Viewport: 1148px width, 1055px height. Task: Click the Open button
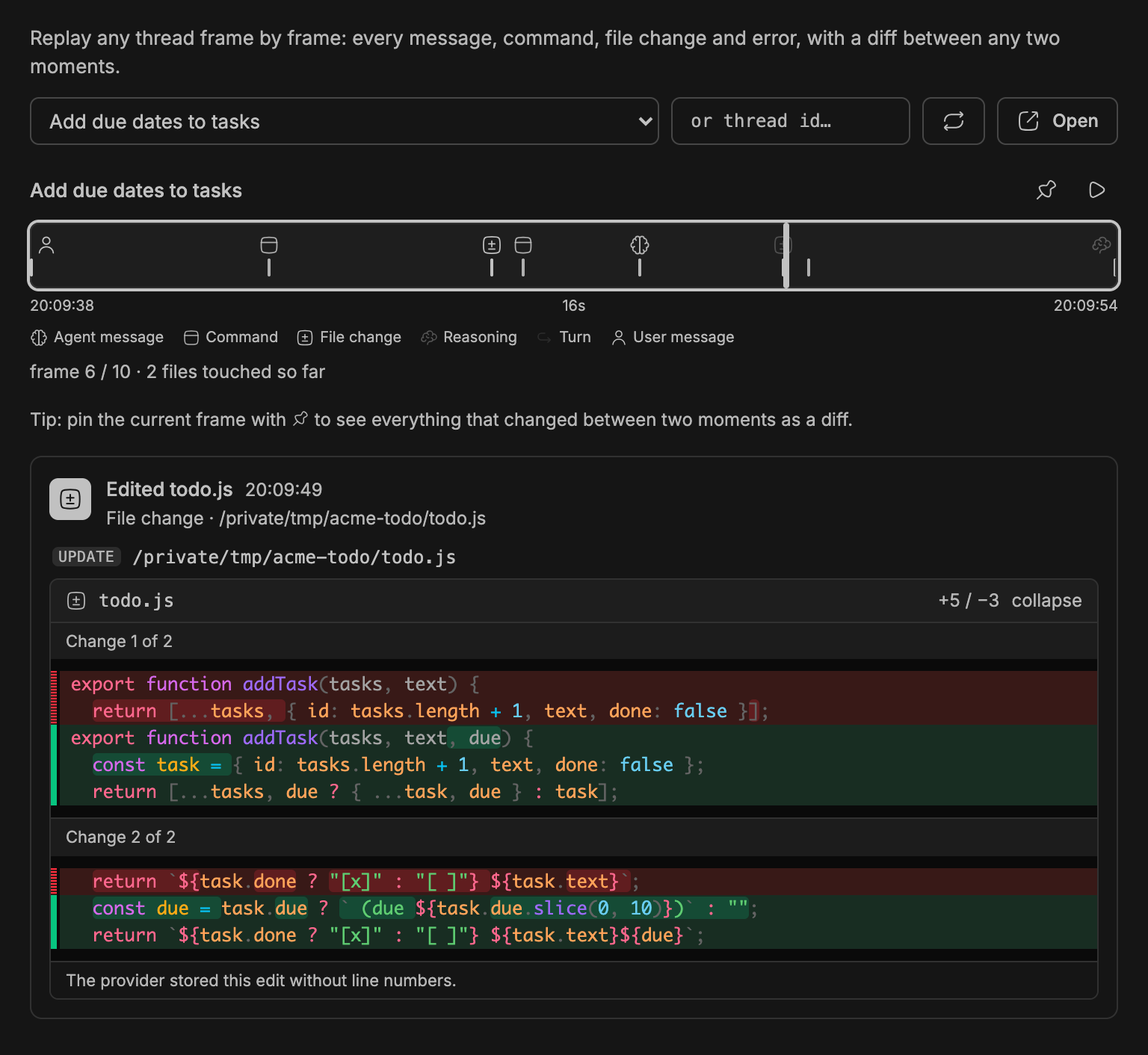pyautogui.click(x=1057, y=121)
